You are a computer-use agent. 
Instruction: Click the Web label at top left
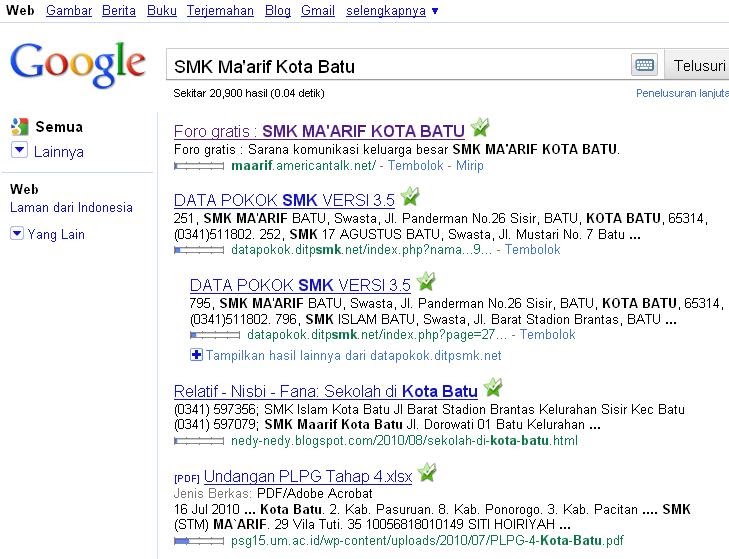[x=20, y=10]
